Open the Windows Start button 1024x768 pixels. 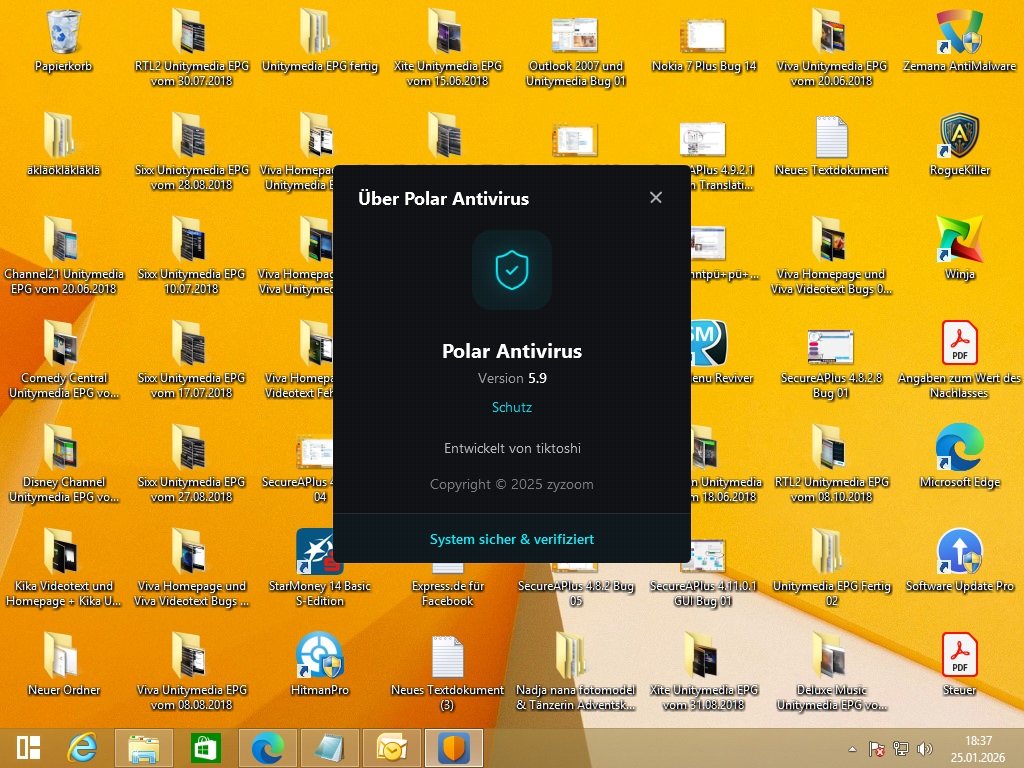point(29,748)
